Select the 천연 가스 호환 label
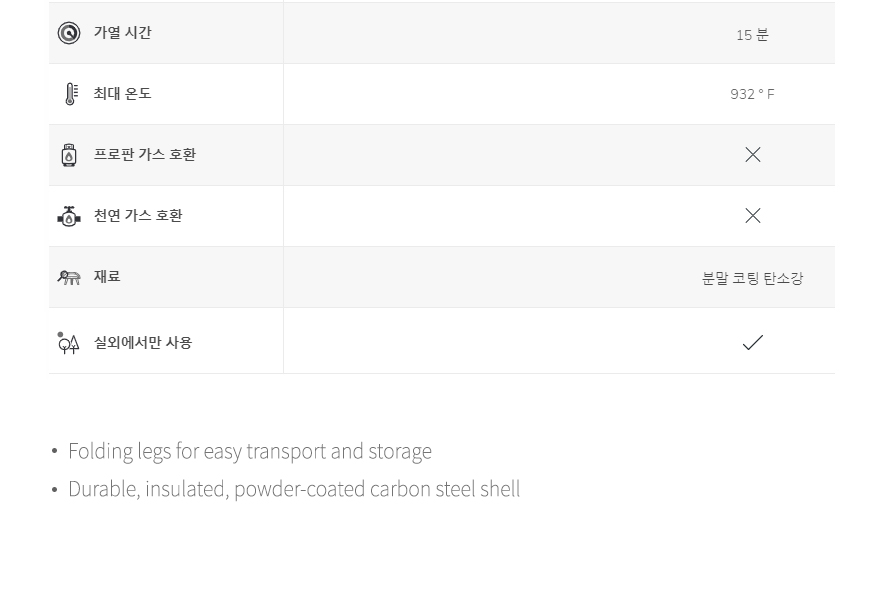Screen dimensions: 886x589 138,216
